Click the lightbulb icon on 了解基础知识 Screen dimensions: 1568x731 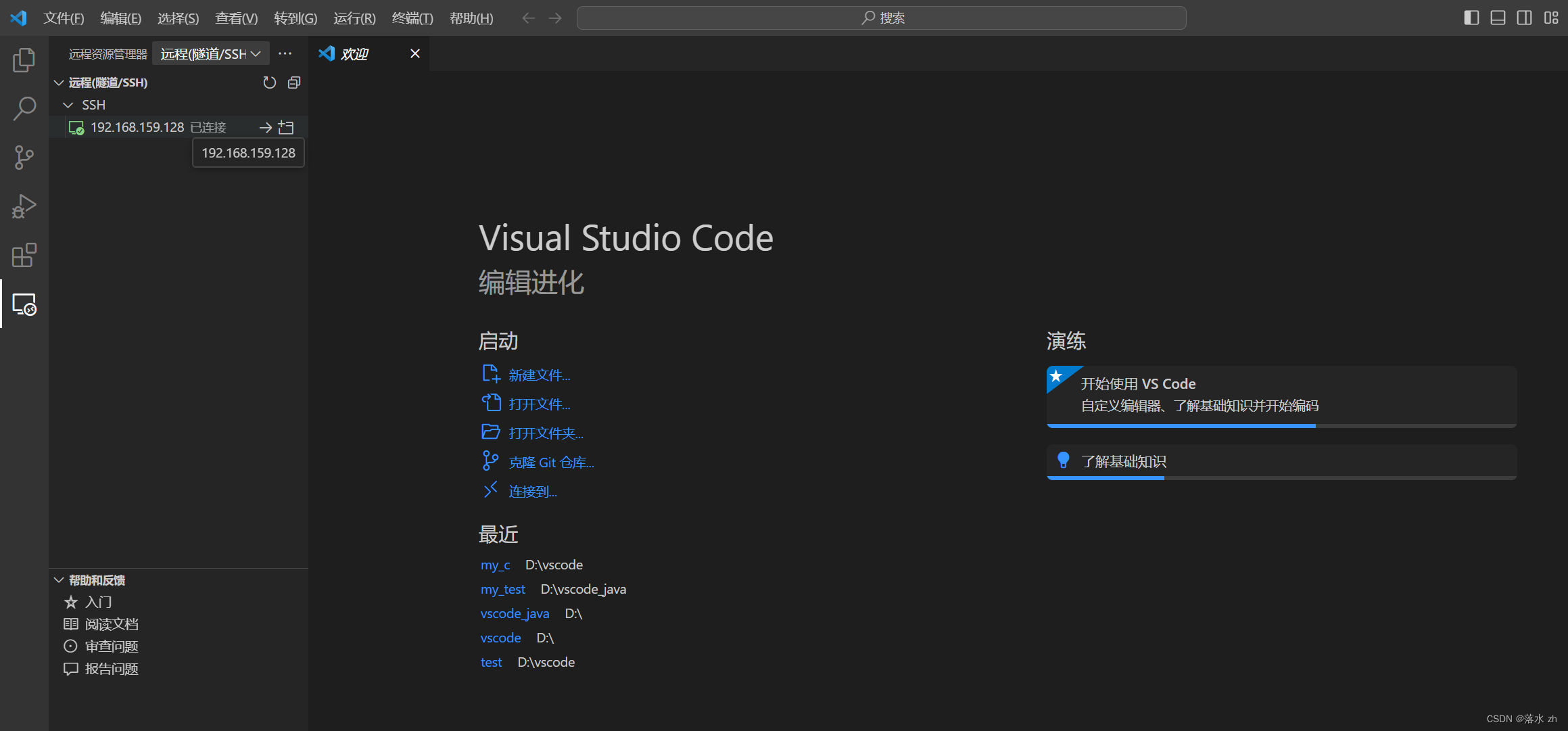tap(1063, 461)
